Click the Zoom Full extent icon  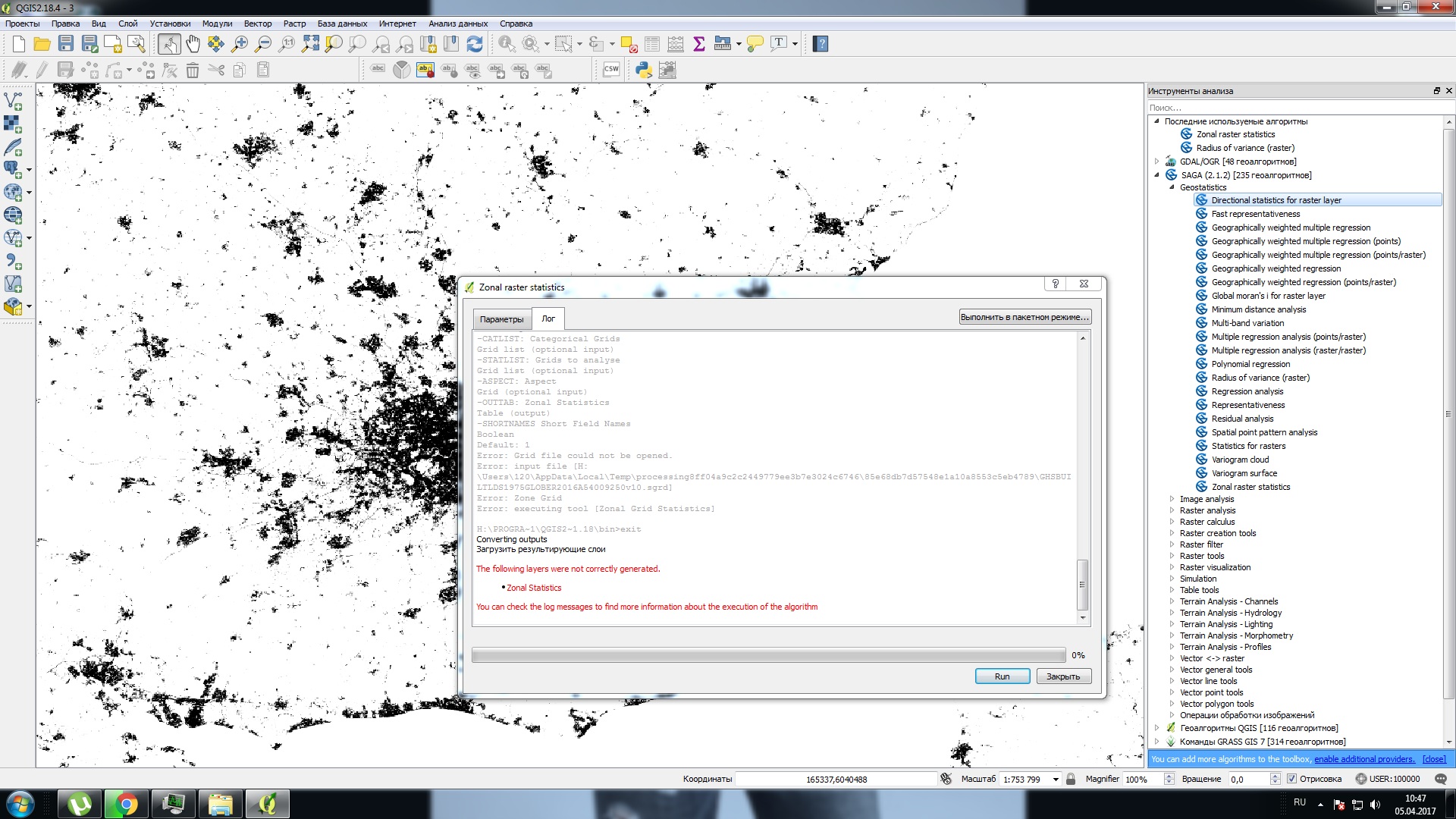click(310, 44)
